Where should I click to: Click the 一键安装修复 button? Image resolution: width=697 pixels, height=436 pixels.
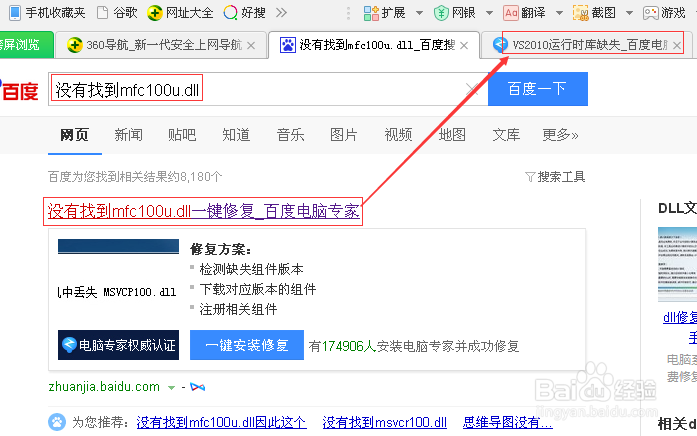247,345
